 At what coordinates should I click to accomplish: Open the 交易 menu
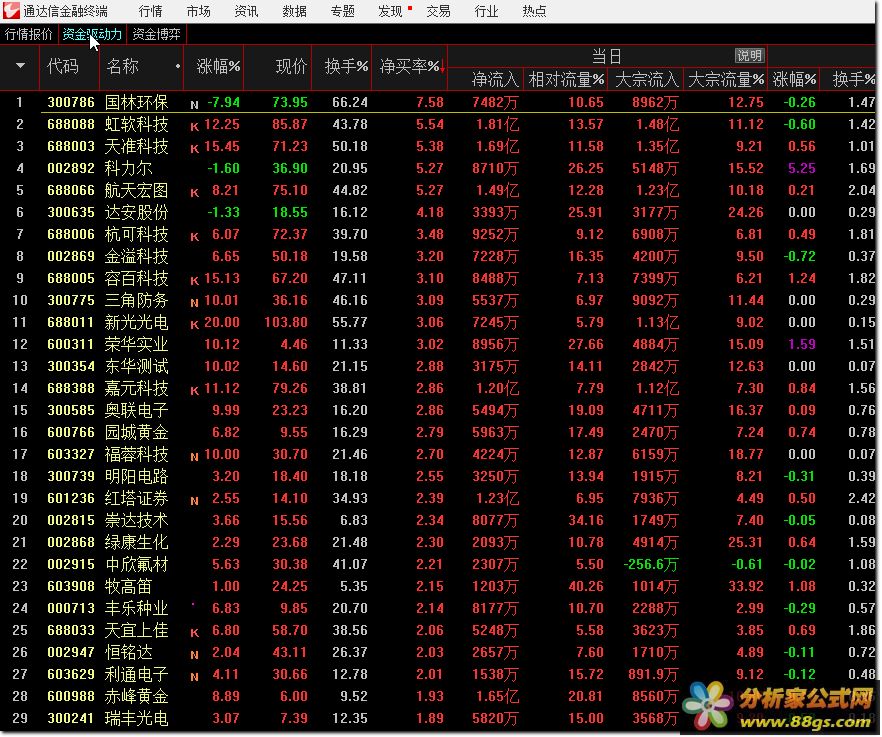click(438, 11)
